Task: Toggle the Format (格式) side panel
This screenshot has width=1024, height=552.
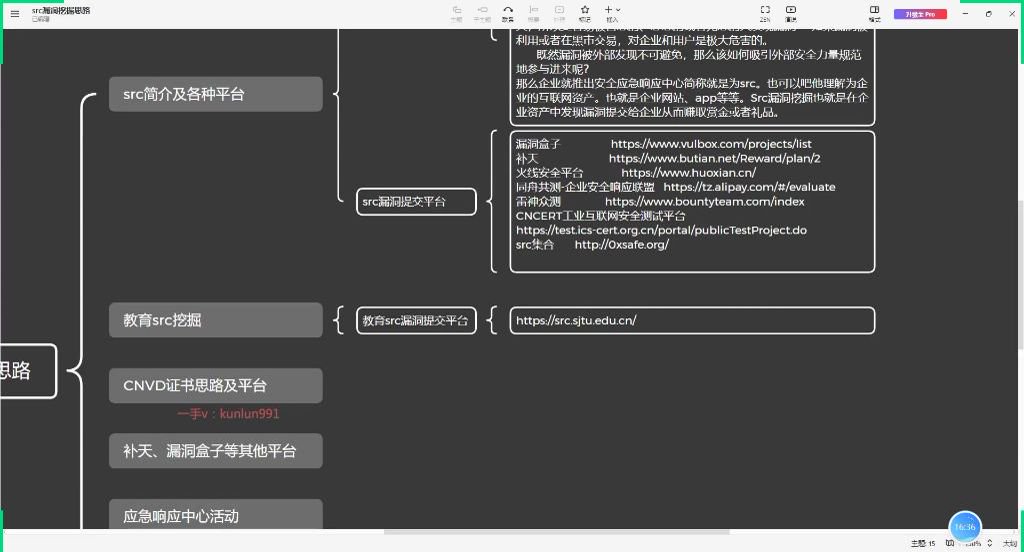Action: [x=874, y=13]
